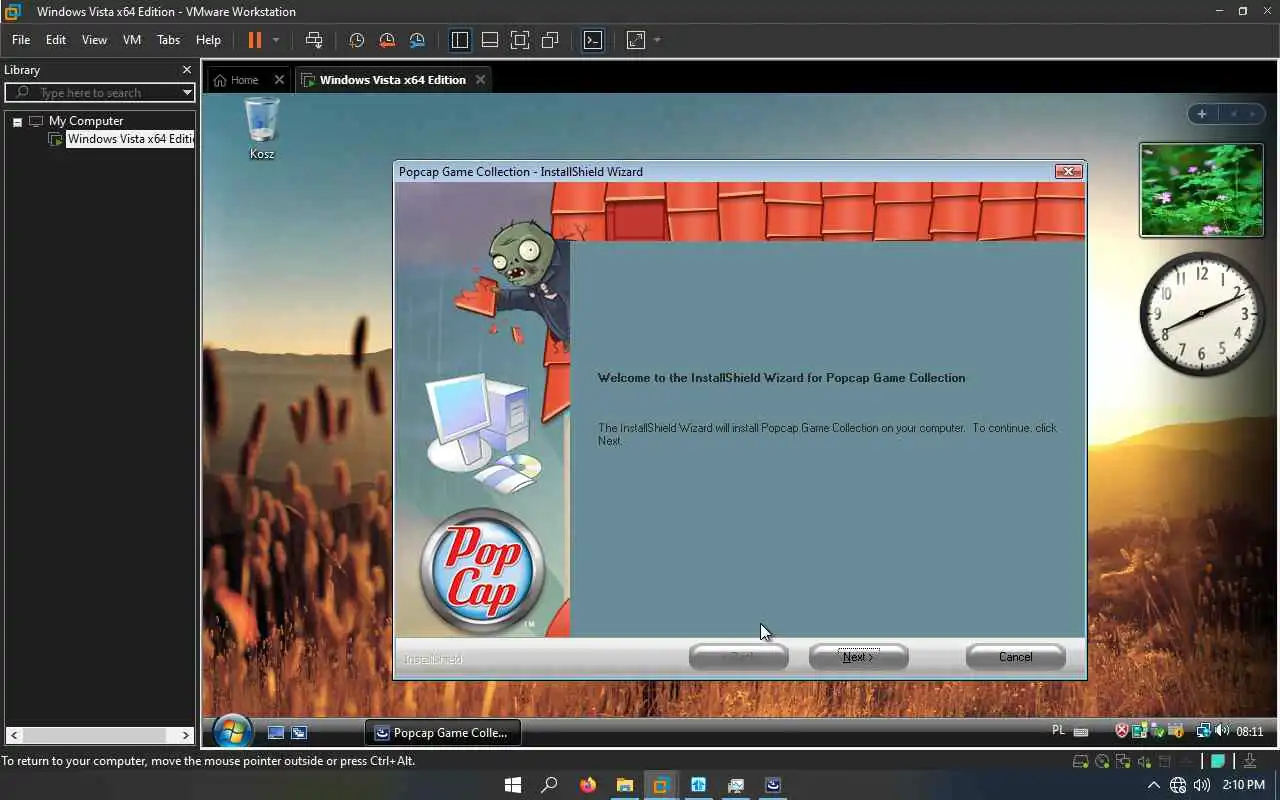Toggle the console view icon
Viewport: 1280px width, 800px height.
593,40
